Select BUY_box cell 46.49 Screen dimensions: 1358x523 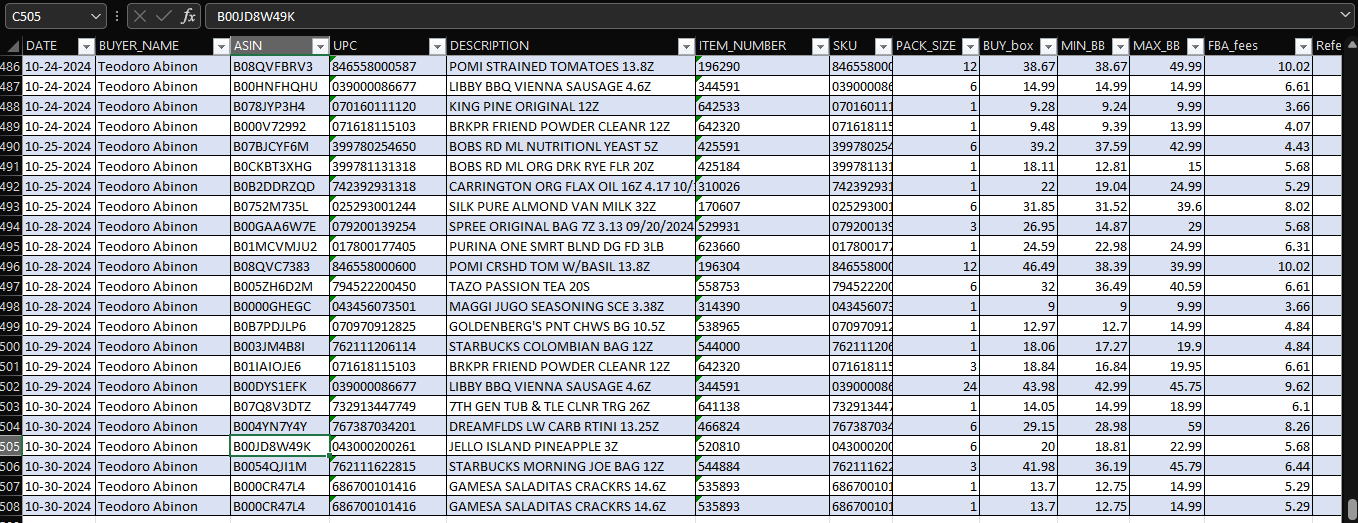(1019, 266)
